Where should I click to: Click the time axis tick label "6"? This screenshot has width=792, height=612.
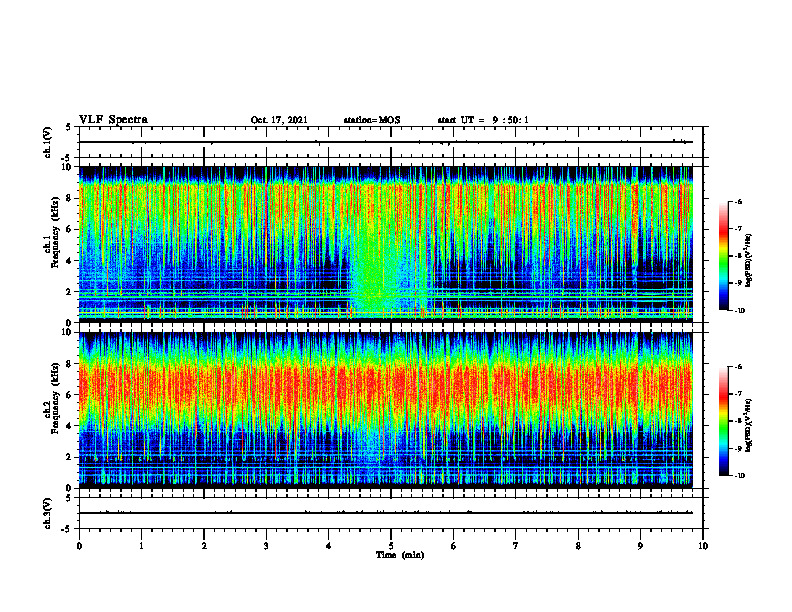pyautogui.click(x=454, y=546)
